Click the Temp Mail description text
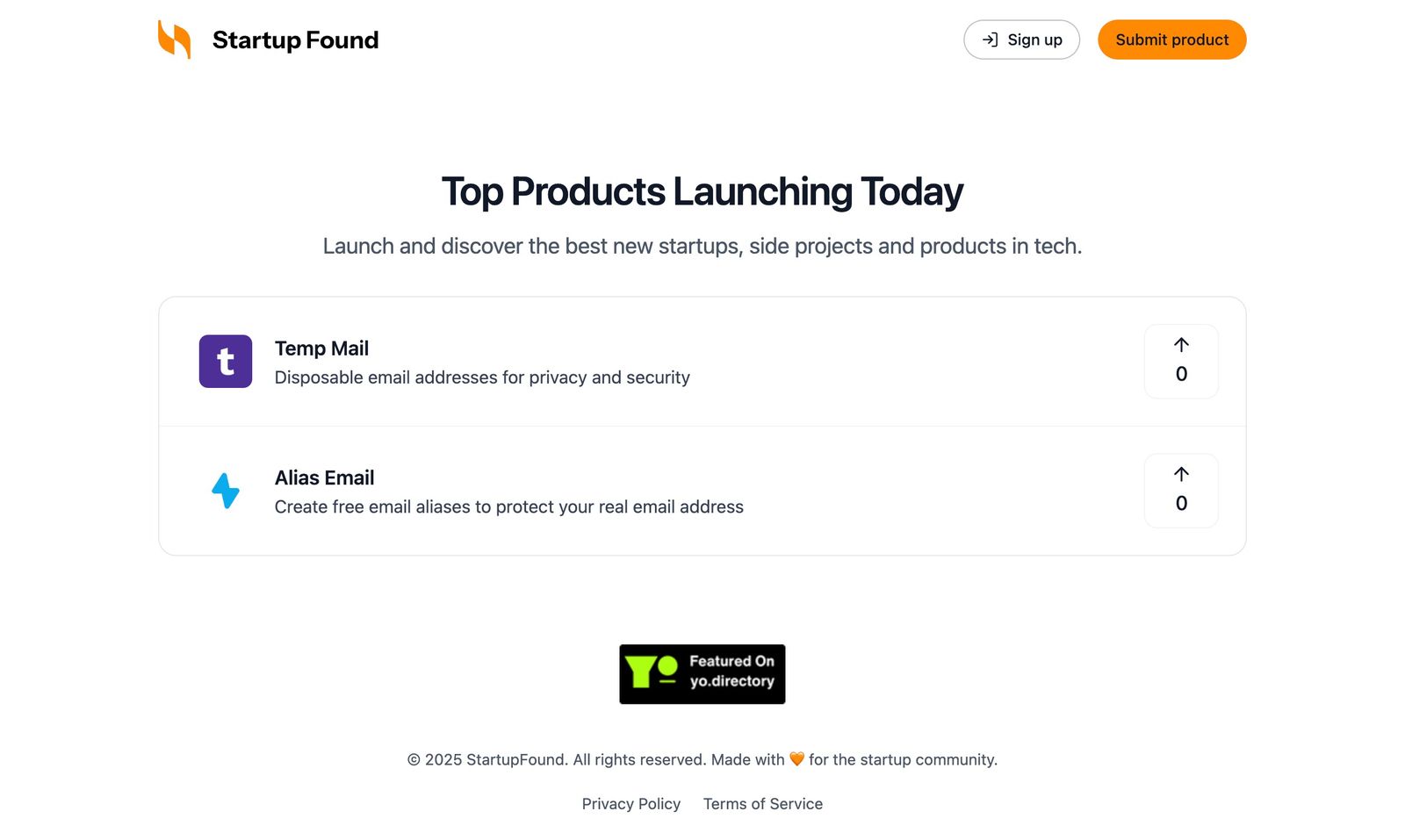Viewport: 1405px width, 840px height. click(x=482, y=377)
